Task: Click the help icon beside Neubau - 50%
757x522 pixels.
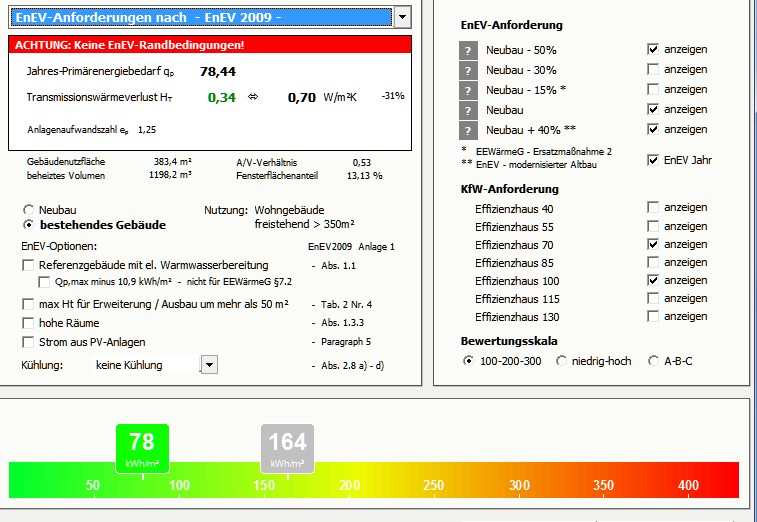Action: click(x=467, y=50)
